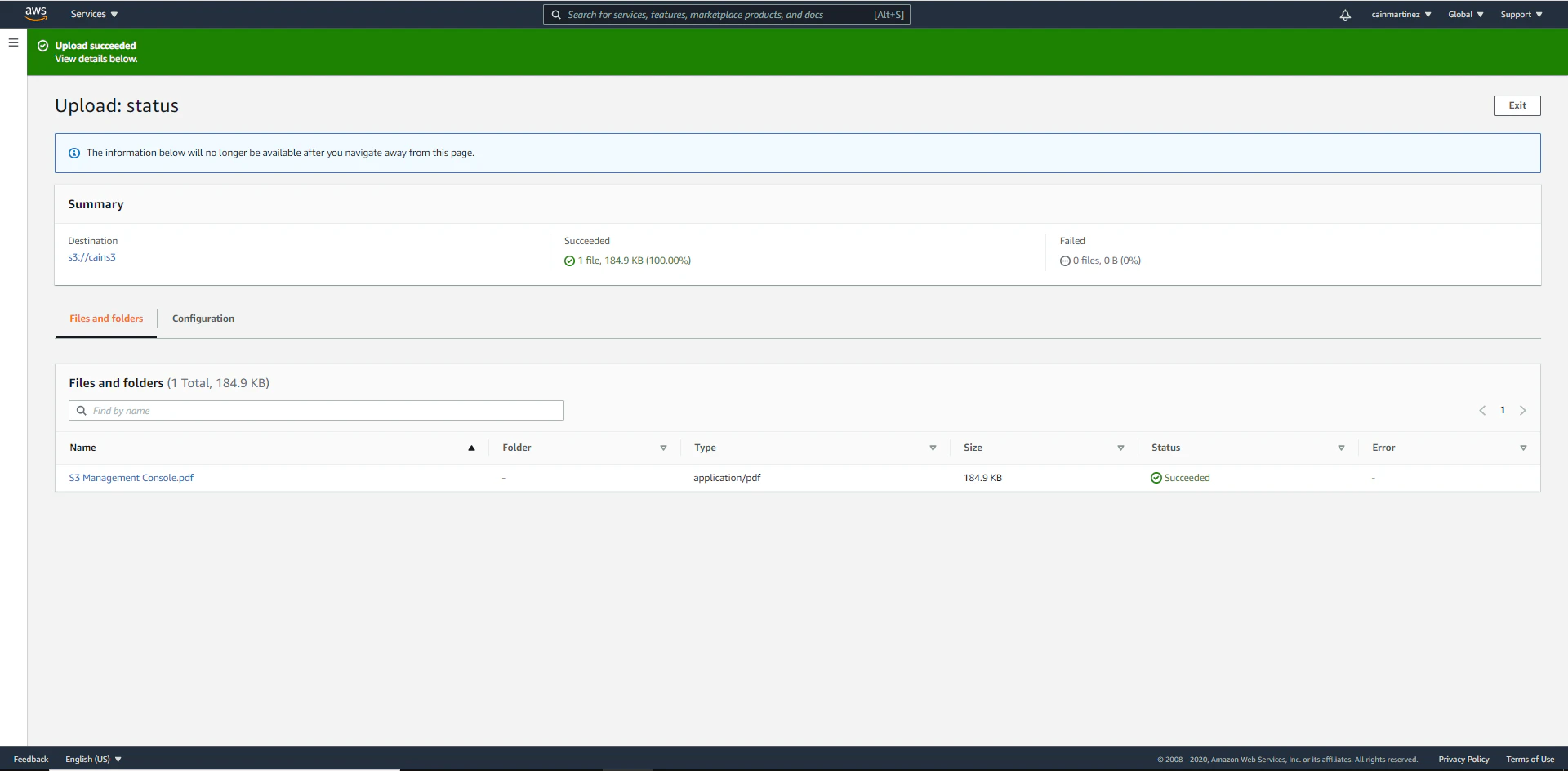Open S3 Management Console.pdf from the file list
The width and height of the screenshot is (1568, 771).
point(131,477)
